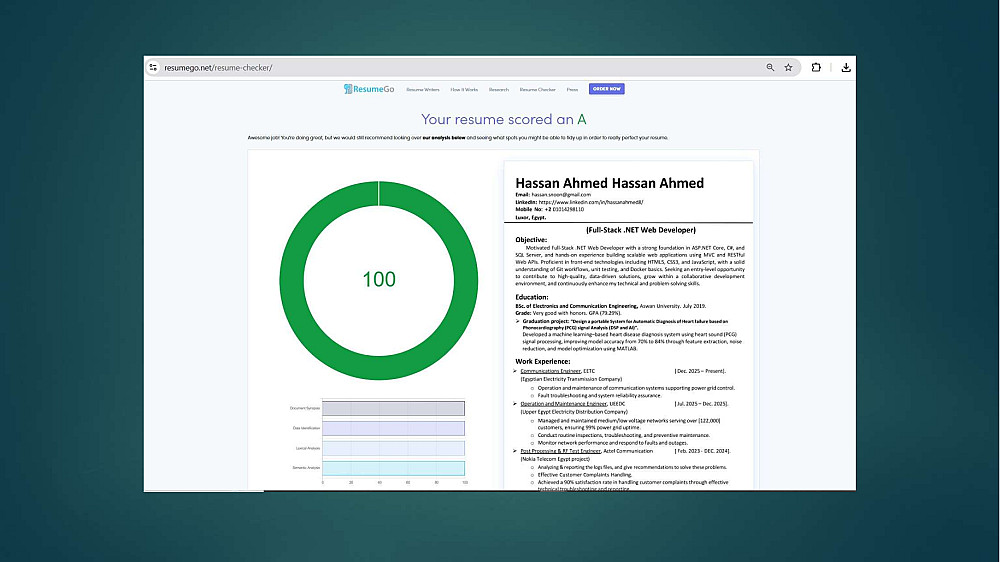
Task: Click the ORDER NOW button
Action: 607,89
